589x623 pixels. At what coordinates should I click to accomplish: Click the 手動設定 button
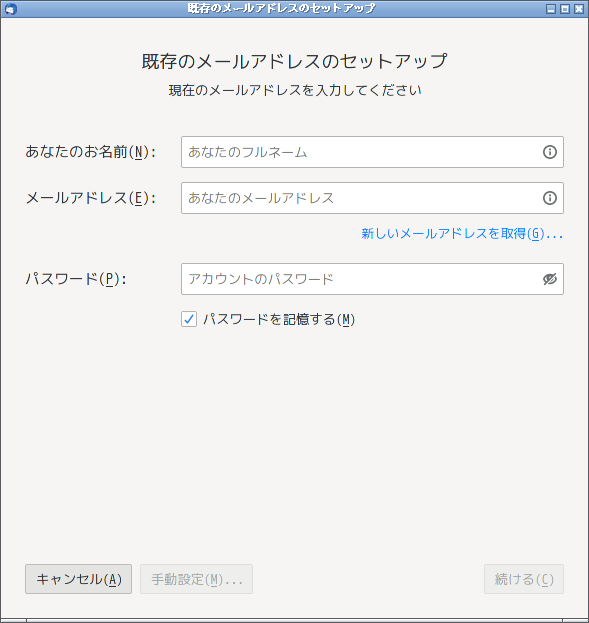point(196,579)
